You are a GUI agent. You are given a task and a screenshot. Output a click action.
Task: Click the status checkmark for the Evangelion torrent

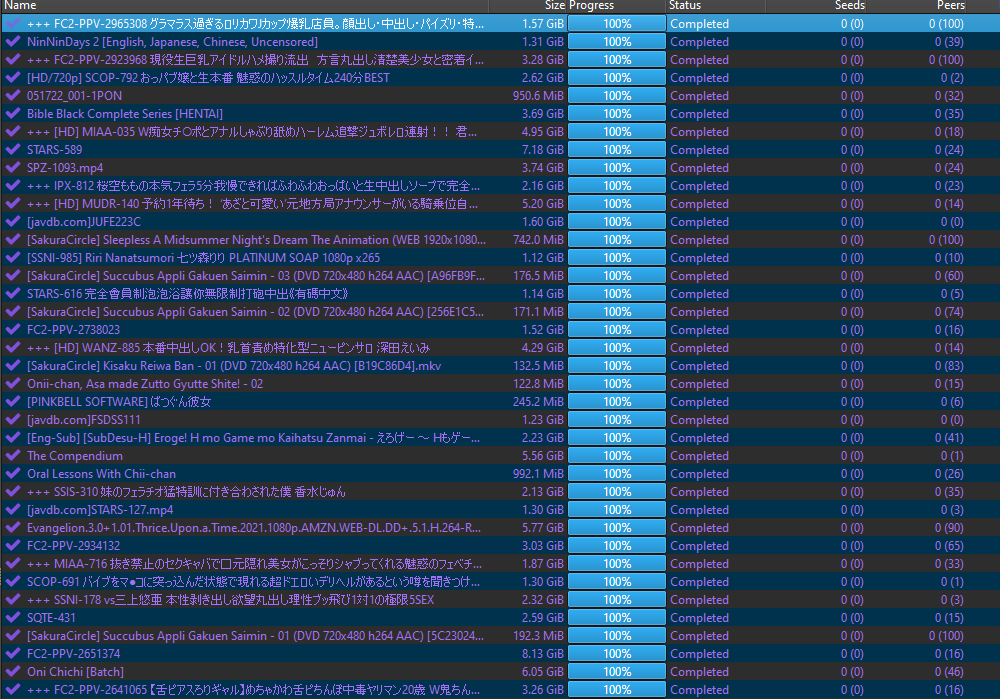click(12, 527)
